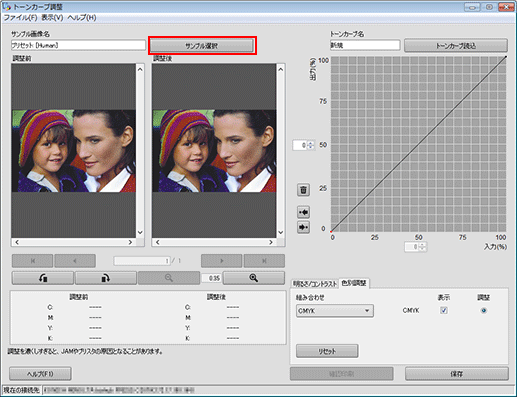
Task: Open the ファイル(F) menu
Action: pos(20,17)
